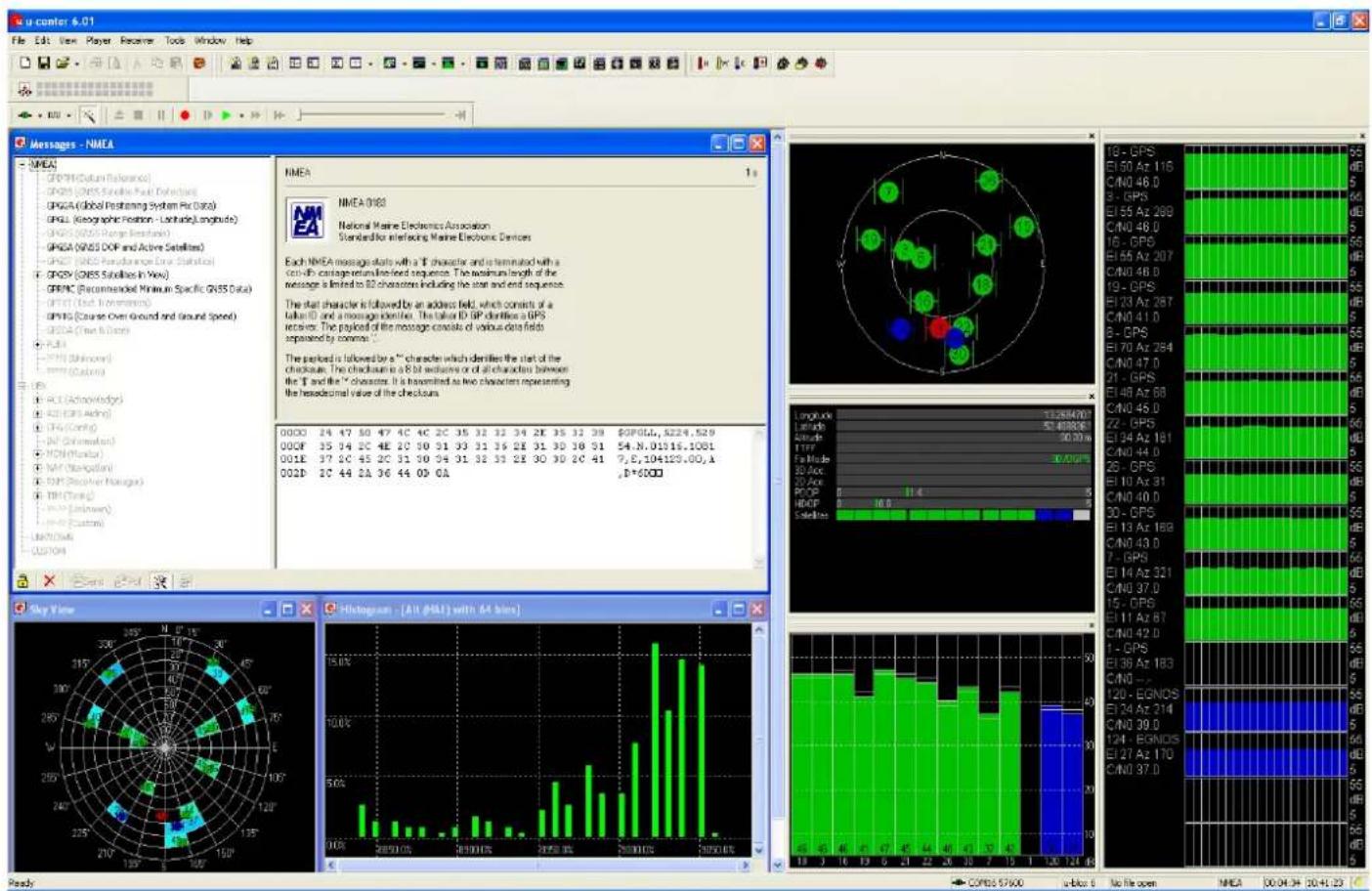
Task: Click the u-blox 6 status bar entry
Action: 1080,882
